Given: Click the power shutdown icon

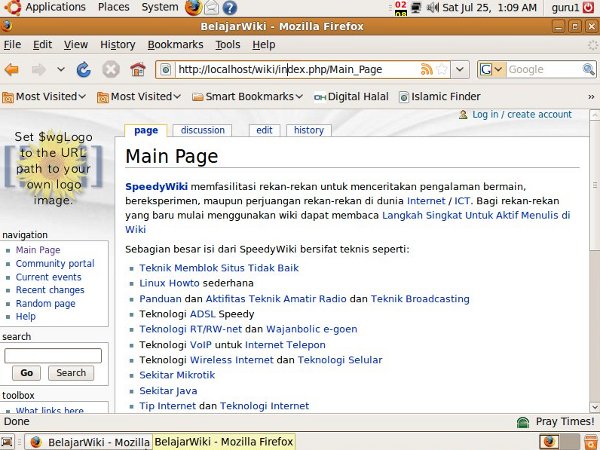Looking at the screenshot, I should click(x=589, y=7).
